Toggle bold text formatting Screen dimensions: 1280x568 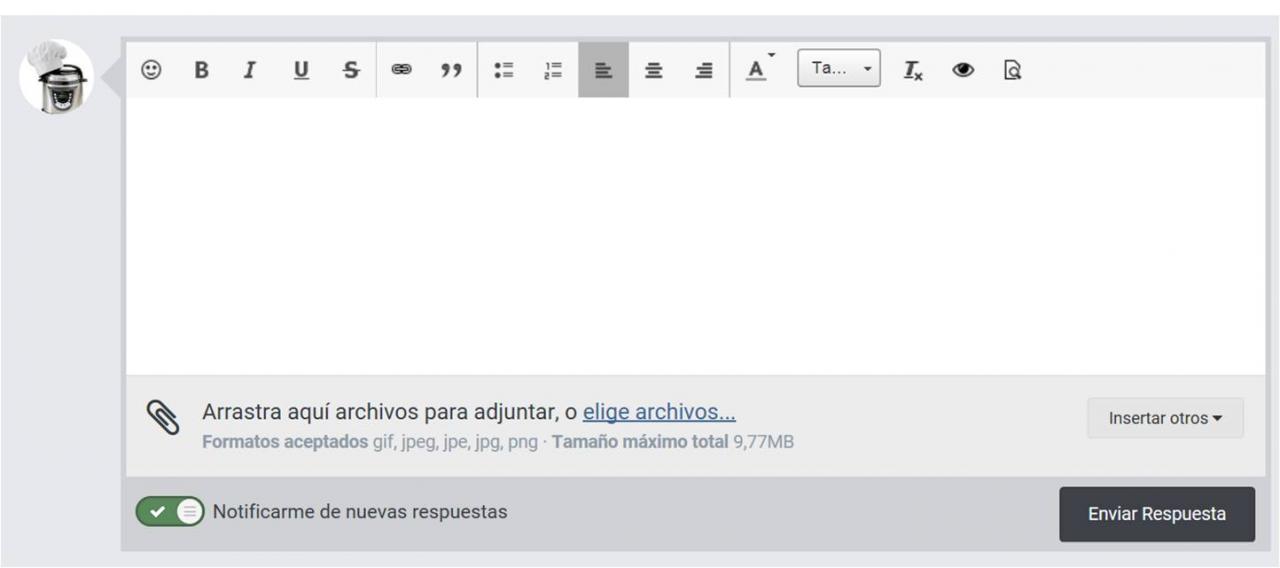[x=201, y=70]
